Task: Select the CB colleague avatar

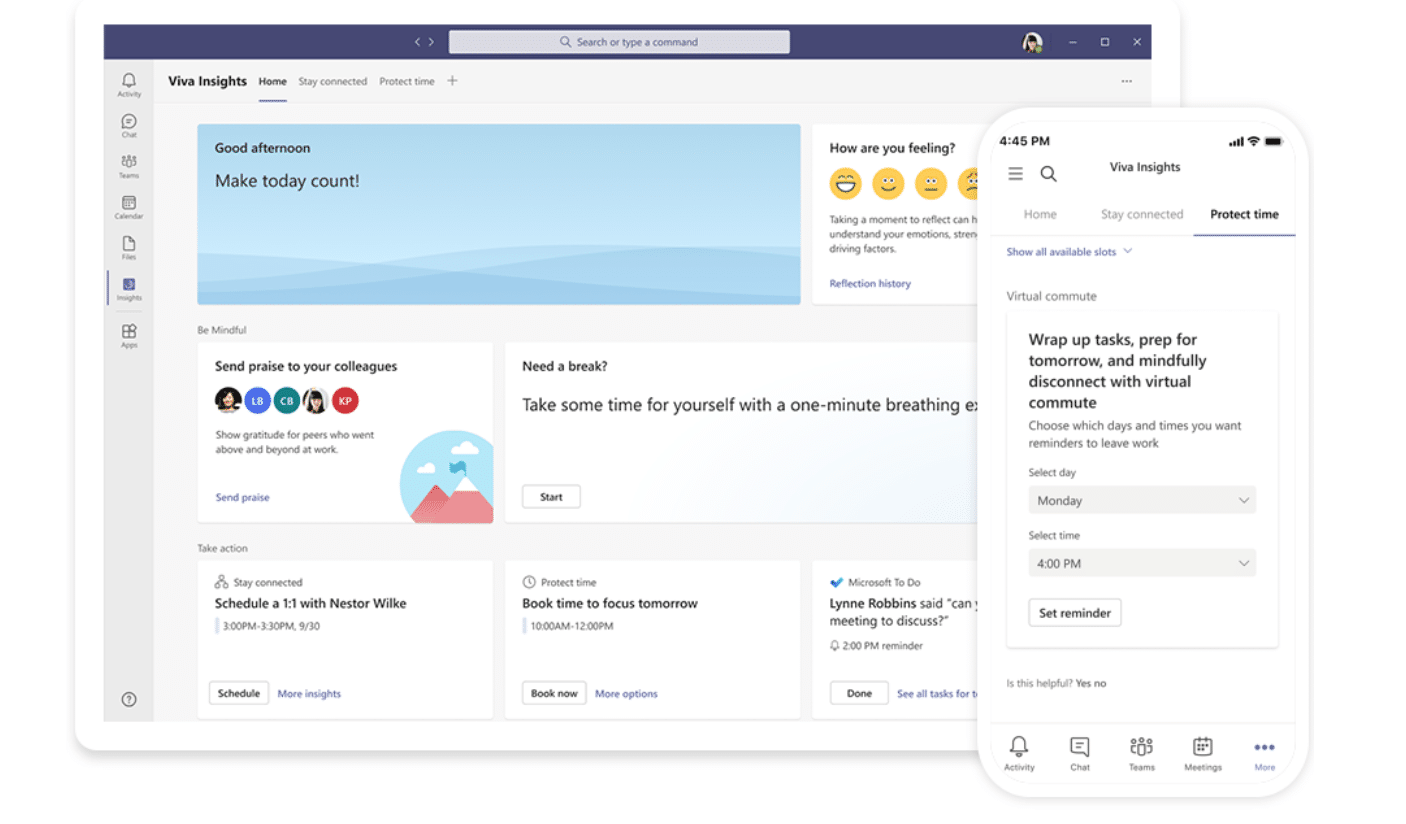Action: pyautogui.click(x=287, y=401)
